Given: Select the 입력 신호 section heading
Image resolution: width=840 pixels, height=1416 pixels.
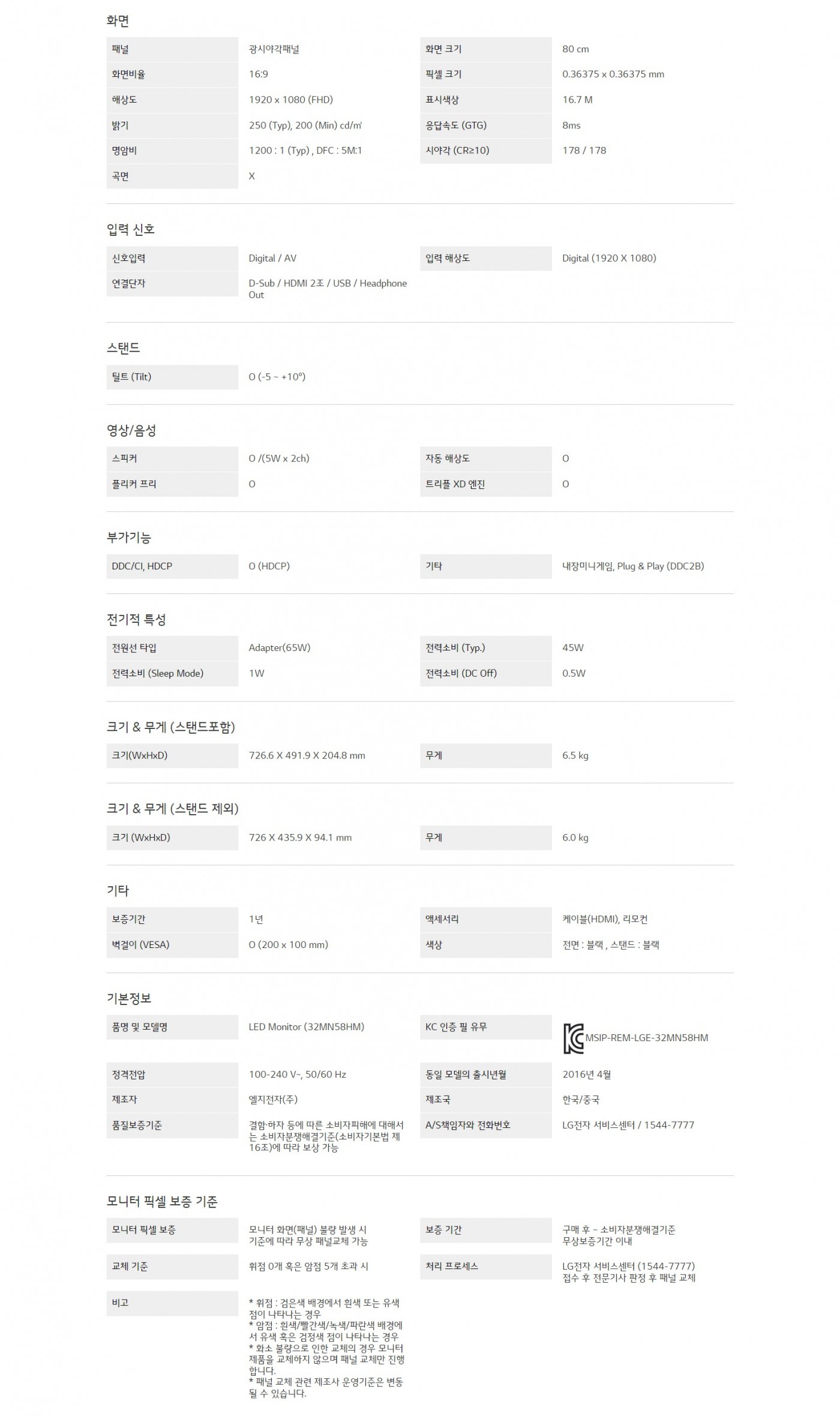Looking at the screenshot, I should pos(131,229).
